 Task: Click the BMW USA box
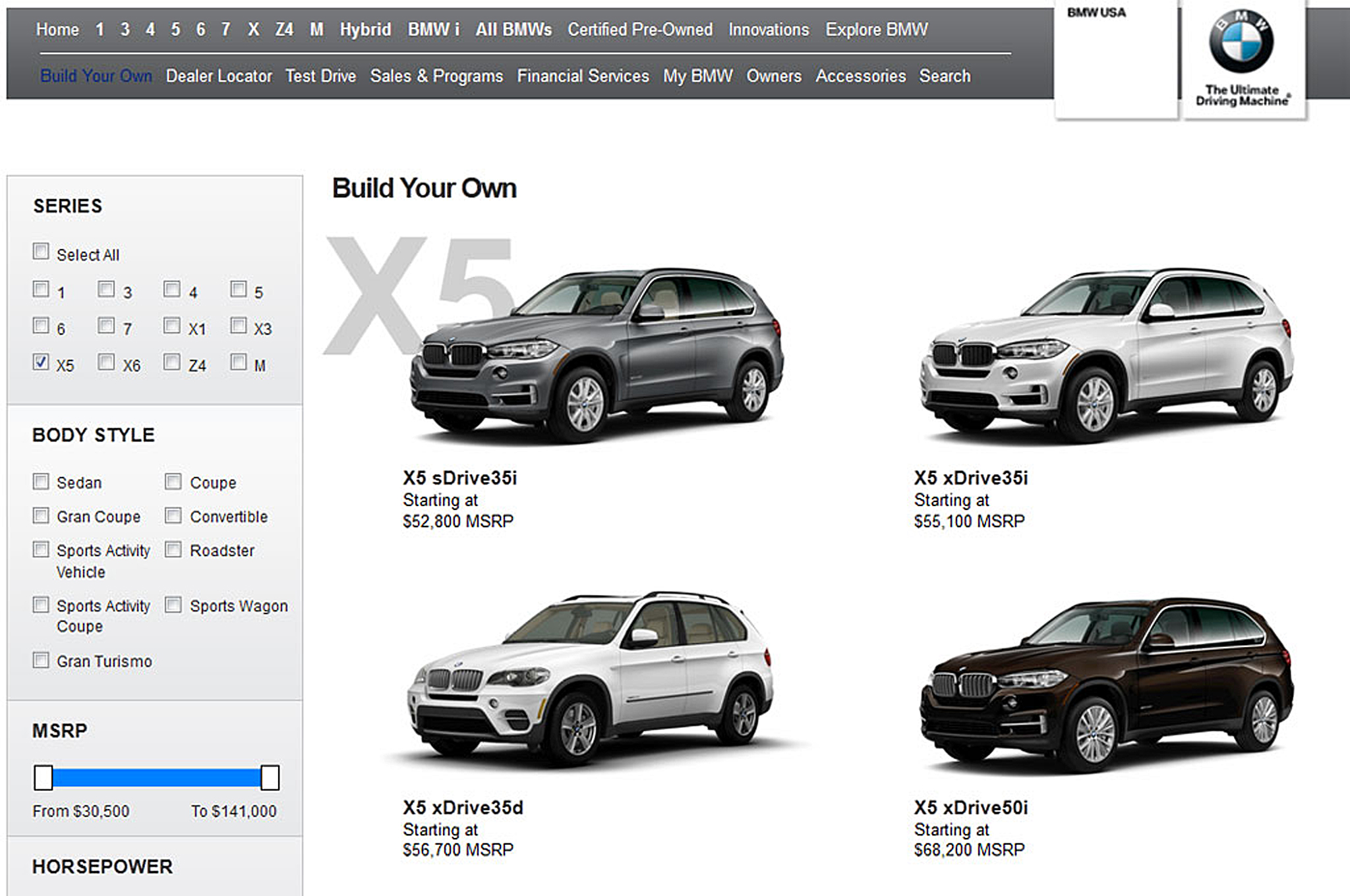click(1116, 59)
